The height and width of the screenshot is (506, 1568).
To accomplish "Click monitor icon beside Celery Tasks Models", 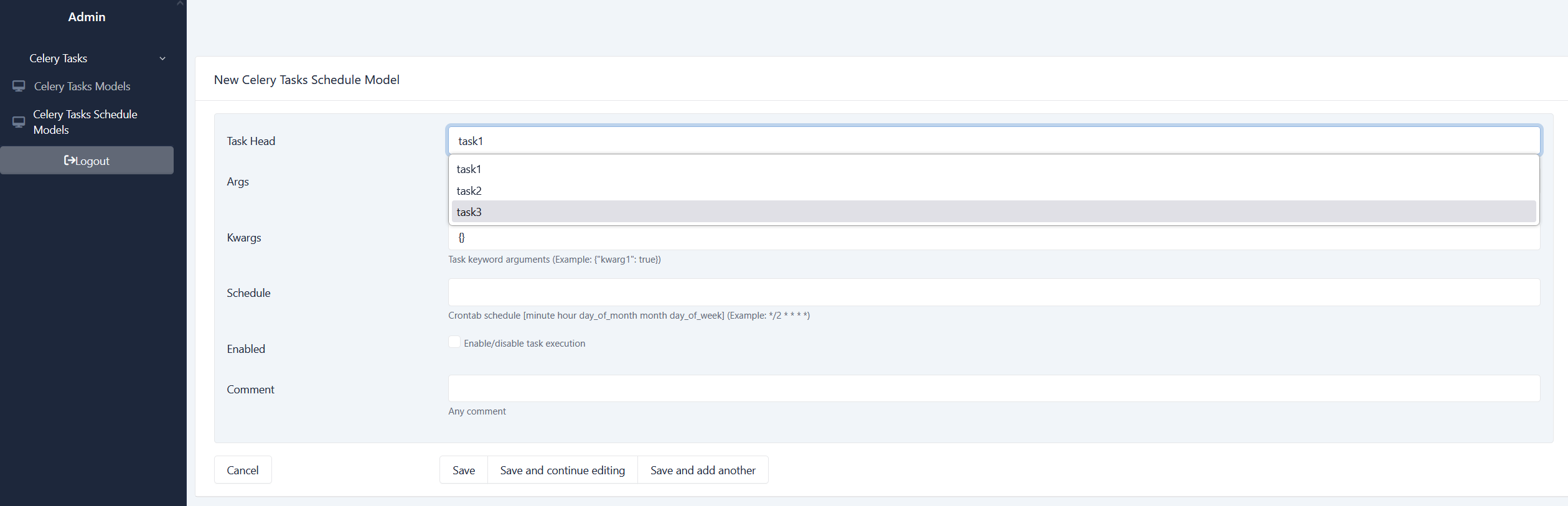I will coord(19,86).
